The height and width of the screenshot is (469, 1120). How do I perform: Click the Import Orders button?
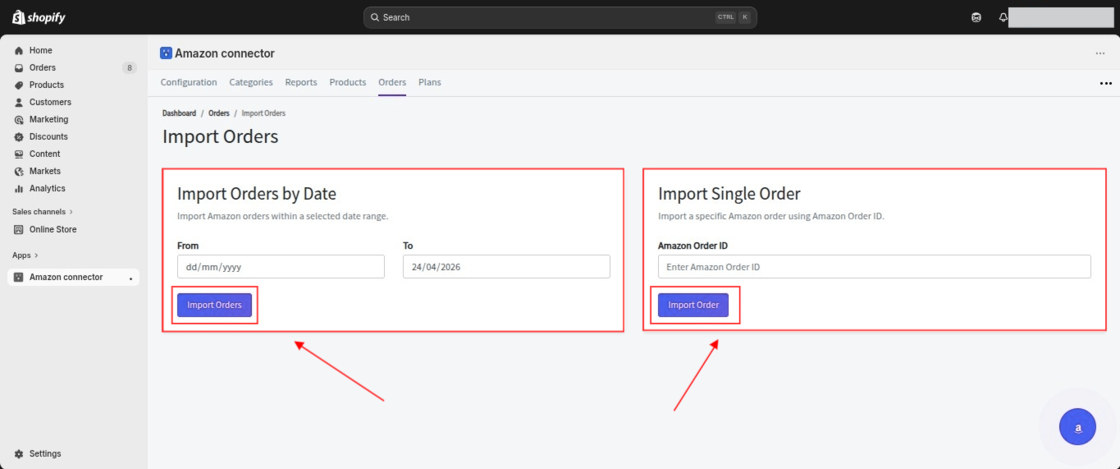click(x=214, y=306)
